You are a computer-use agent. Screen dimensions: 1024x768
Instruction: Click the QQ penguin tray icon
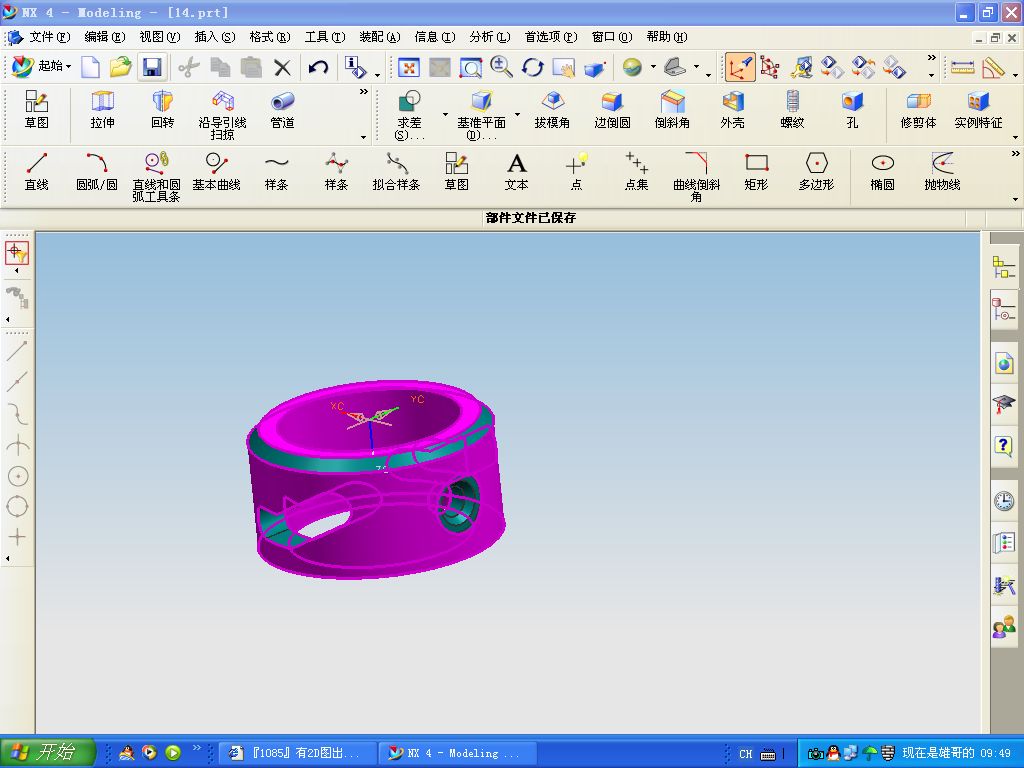click(x=833, y=754)
